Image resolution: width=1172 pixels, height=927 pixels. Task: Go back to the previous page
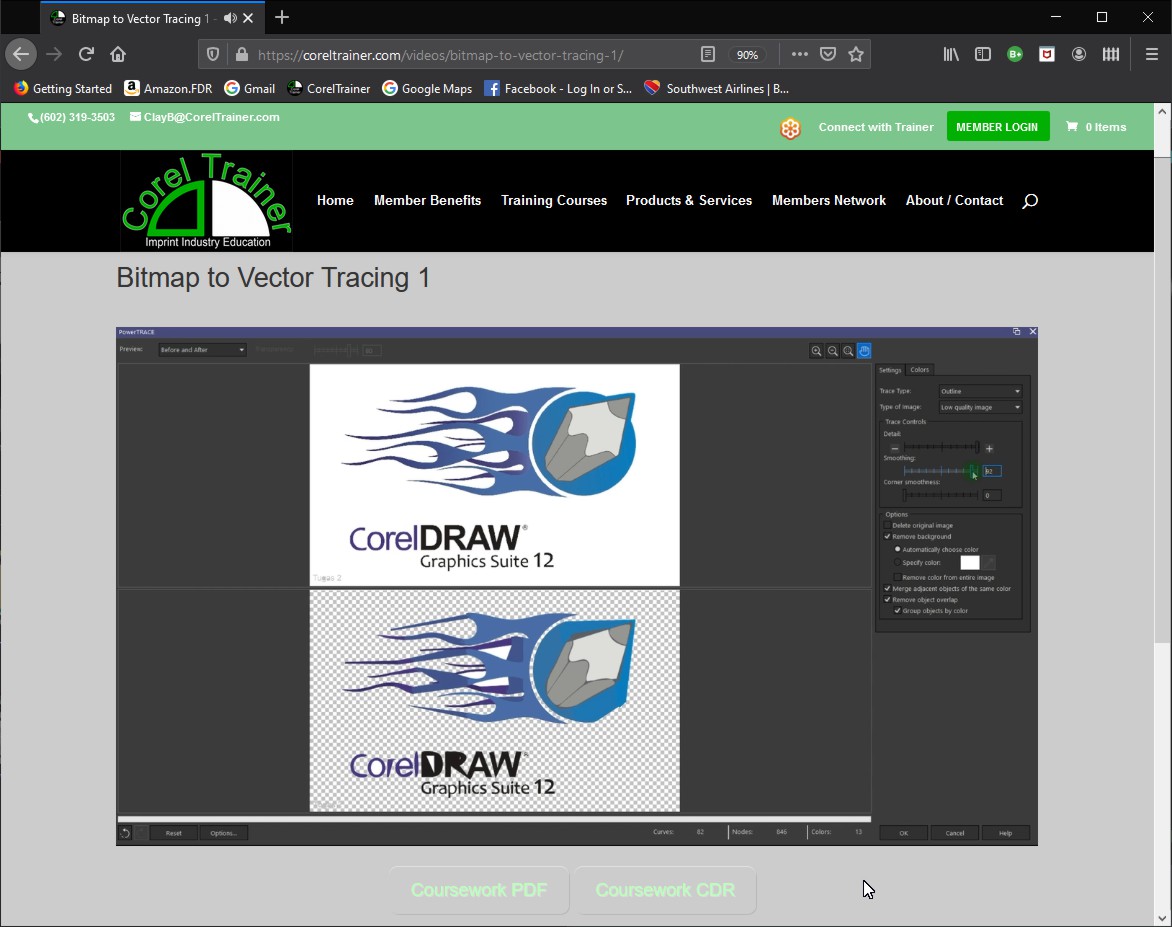(21, 54)
